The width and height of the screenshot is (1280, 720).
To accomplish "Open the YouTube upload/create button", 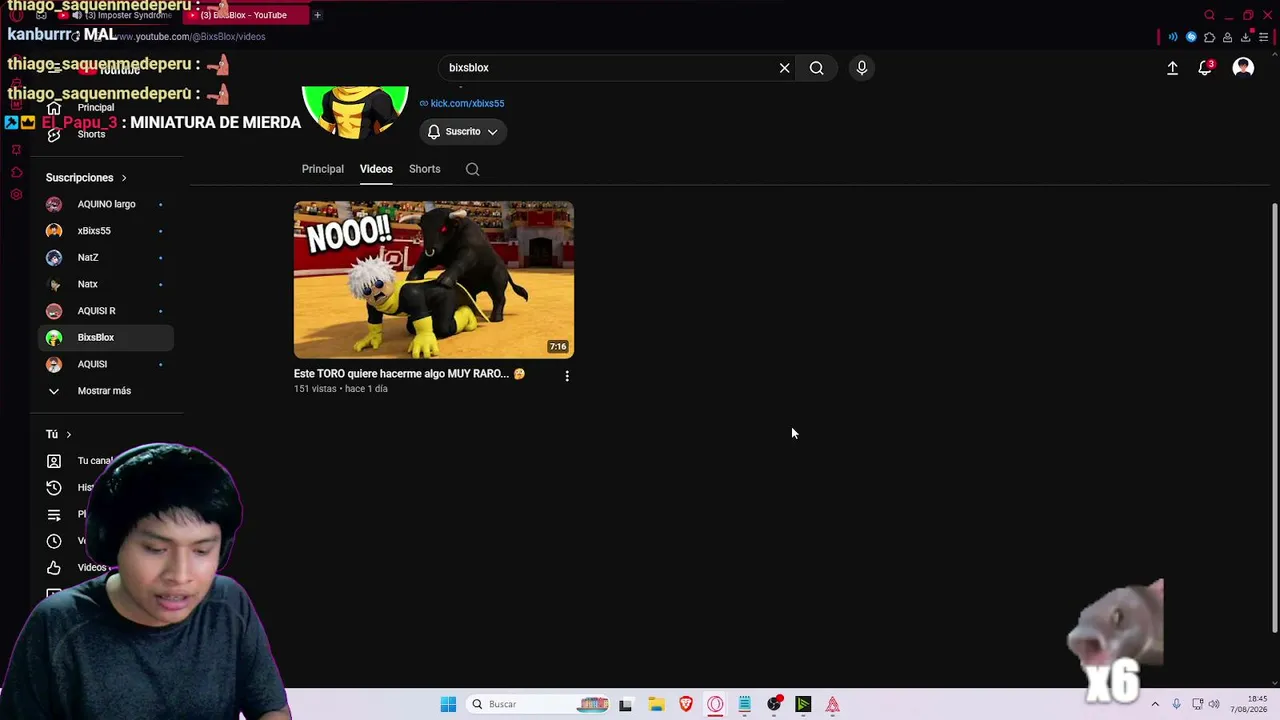I will 1172,68.
